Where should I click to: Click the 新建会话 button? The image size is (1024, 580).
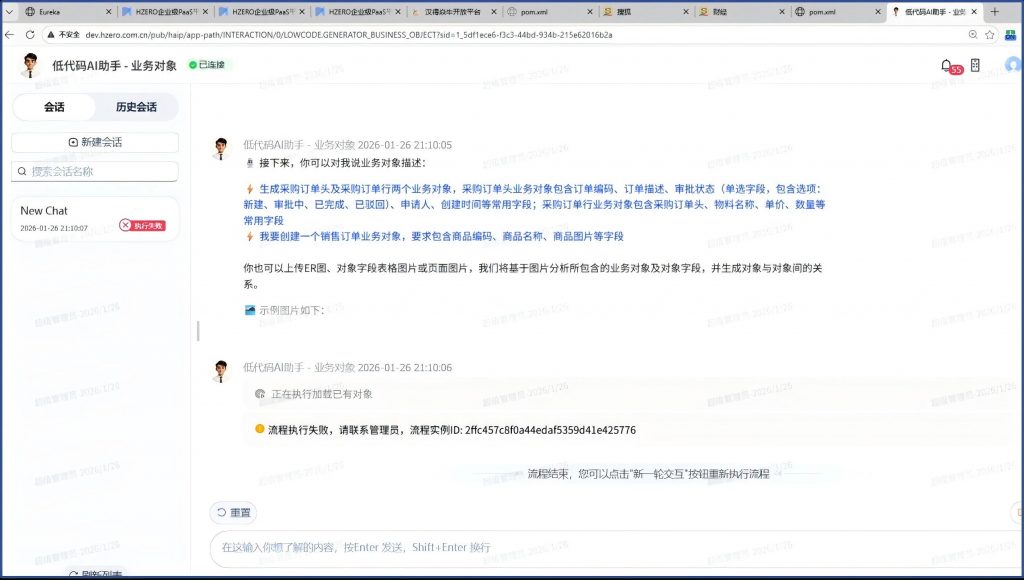click(95, 142)
